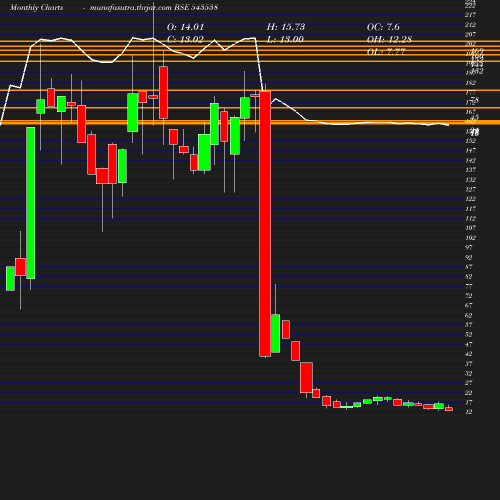Click the "Monthly Charts" title text

pos(37,8)
